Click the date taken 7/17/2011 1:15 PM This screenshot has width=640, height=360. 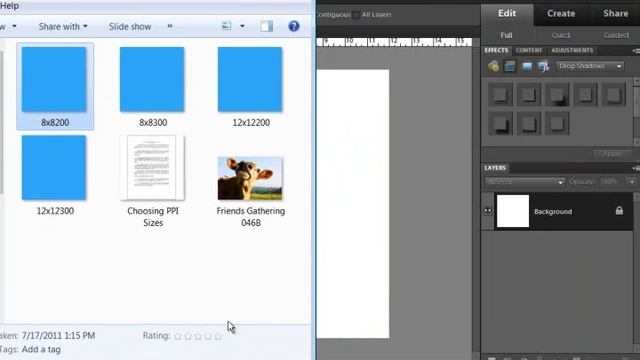58,336
